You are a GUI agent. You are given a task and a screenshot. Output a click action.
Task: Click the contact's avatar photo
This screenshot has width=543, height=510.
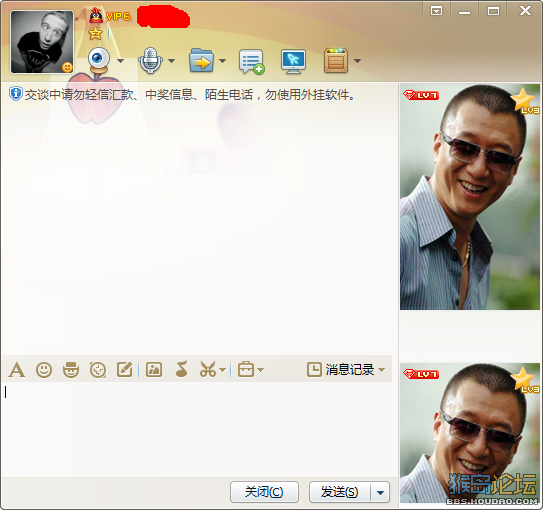click(x=42, y=42)
